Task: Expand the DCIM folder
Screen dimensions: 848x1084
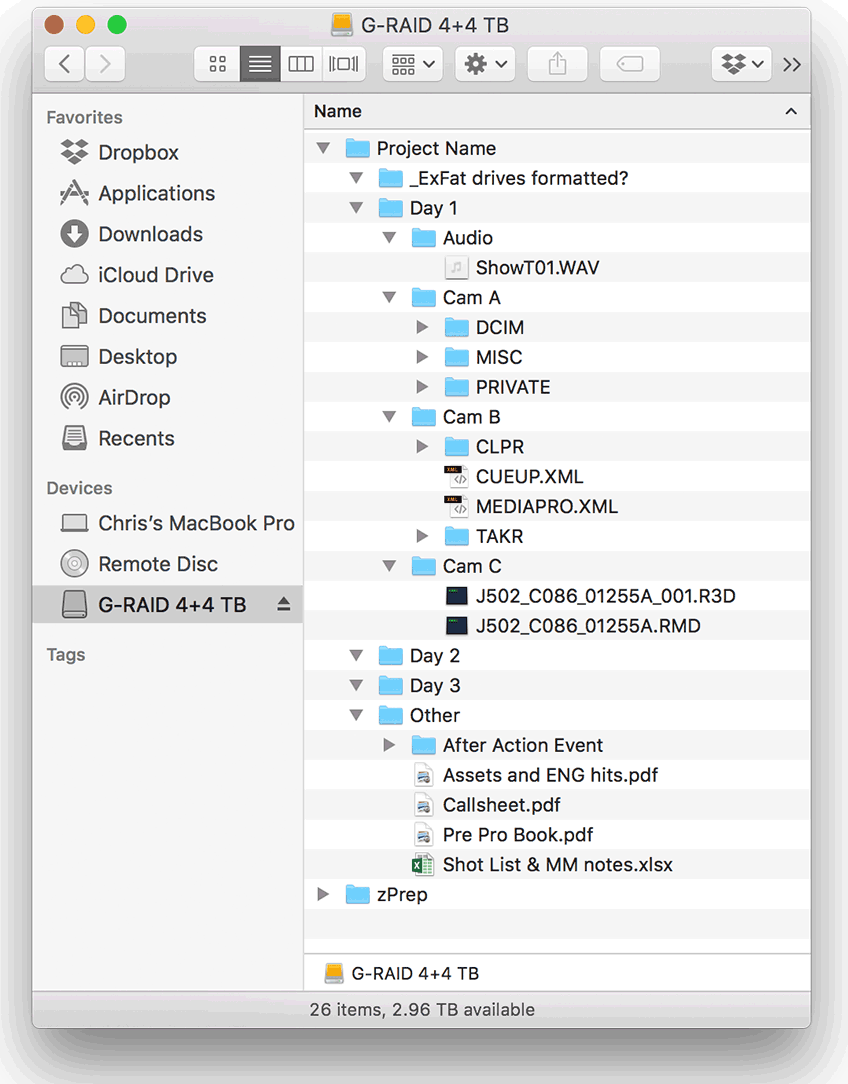Action: click(422, 327)
